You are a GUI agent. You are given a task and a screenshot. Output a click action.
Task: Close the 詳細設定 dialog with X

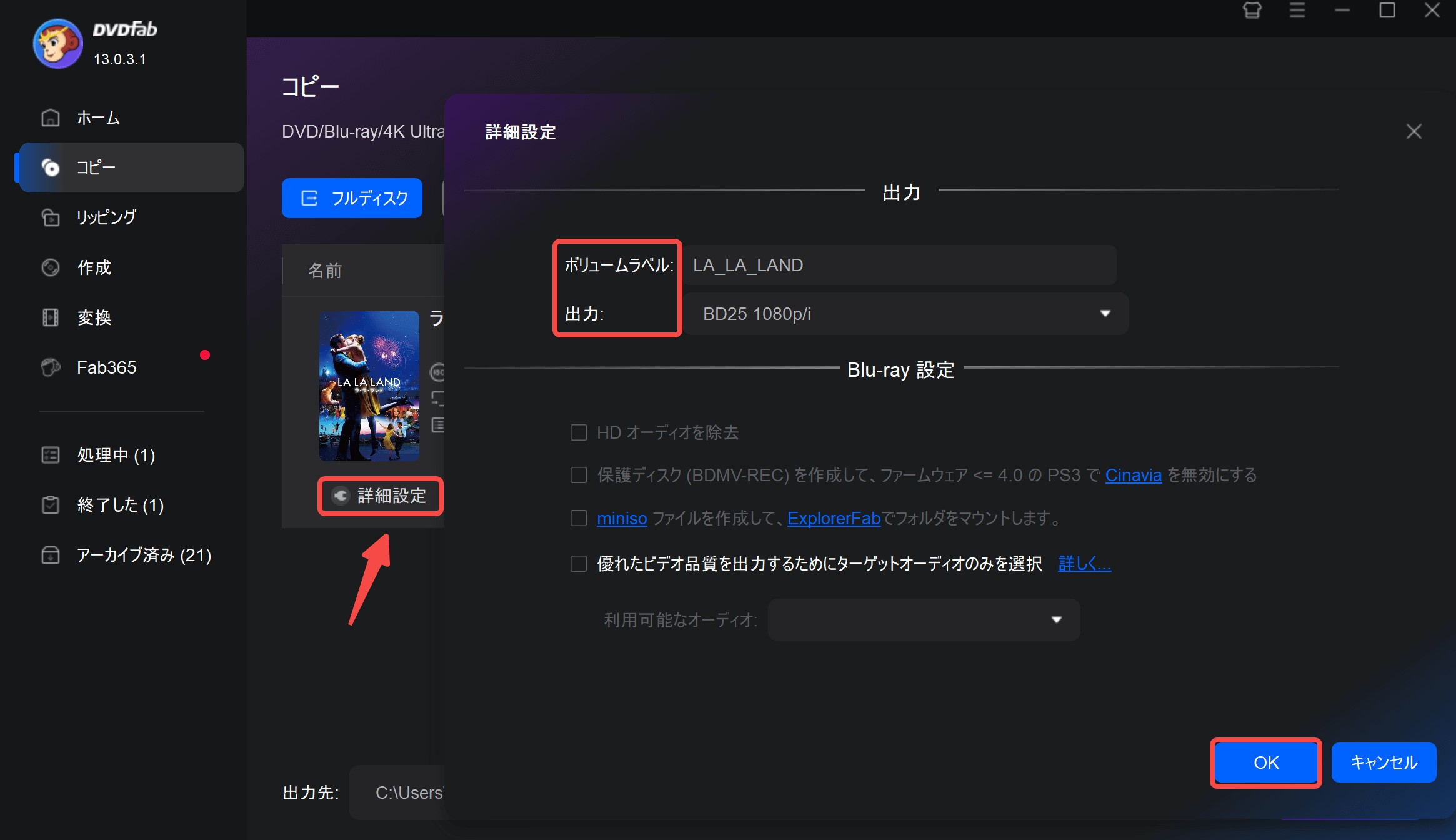coord(1414,131)
